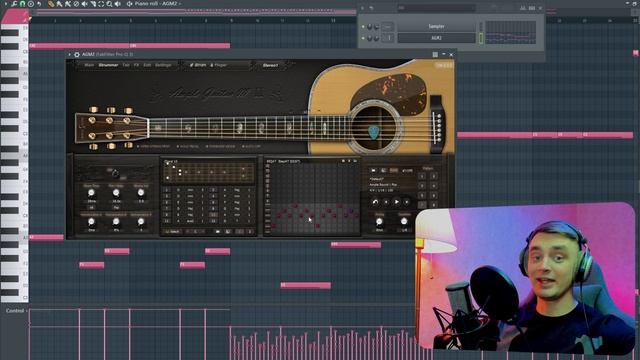Select the Draw pencil tool
Image resolution: width=640 pixels, height=360 pixels.
coord(51,4)
